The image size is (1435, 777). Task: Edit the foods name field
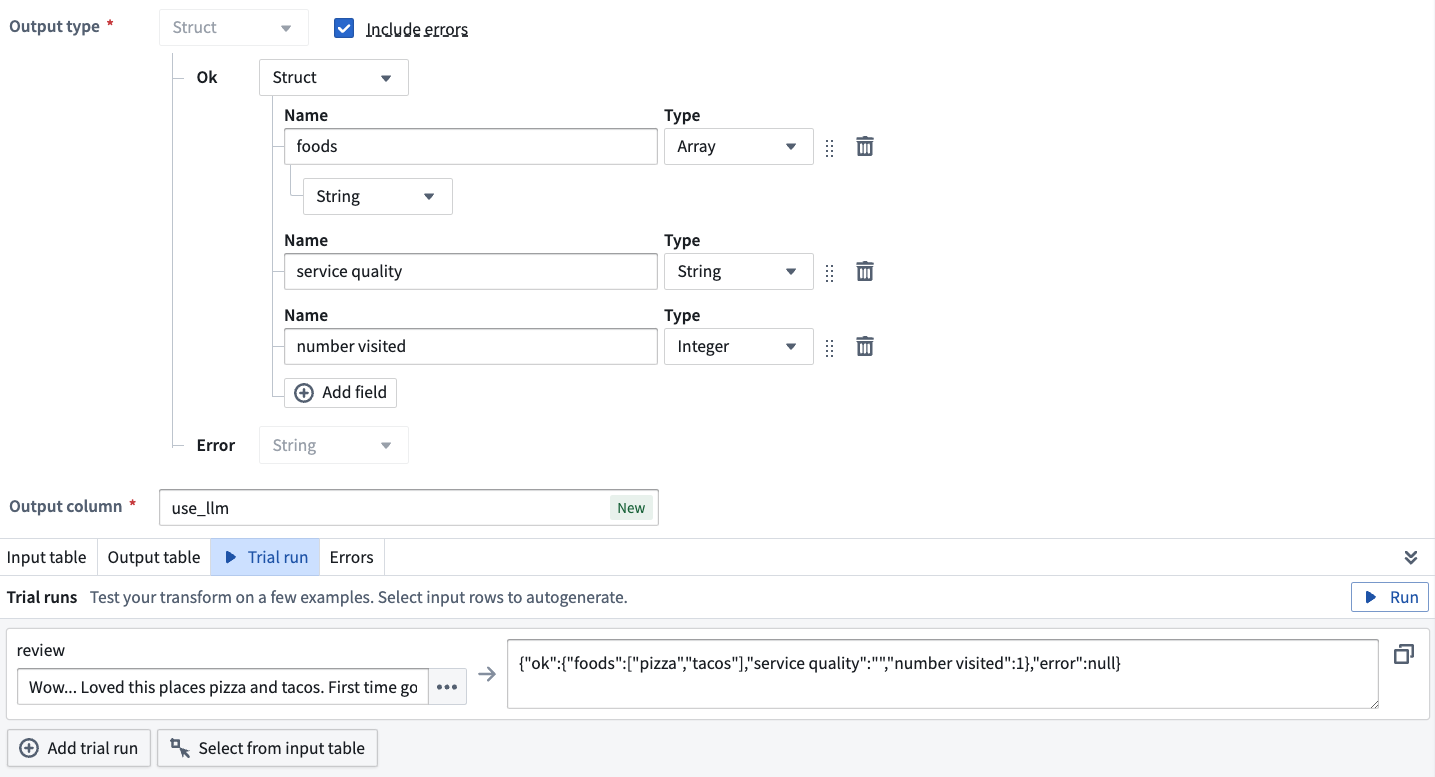[471, 147]
